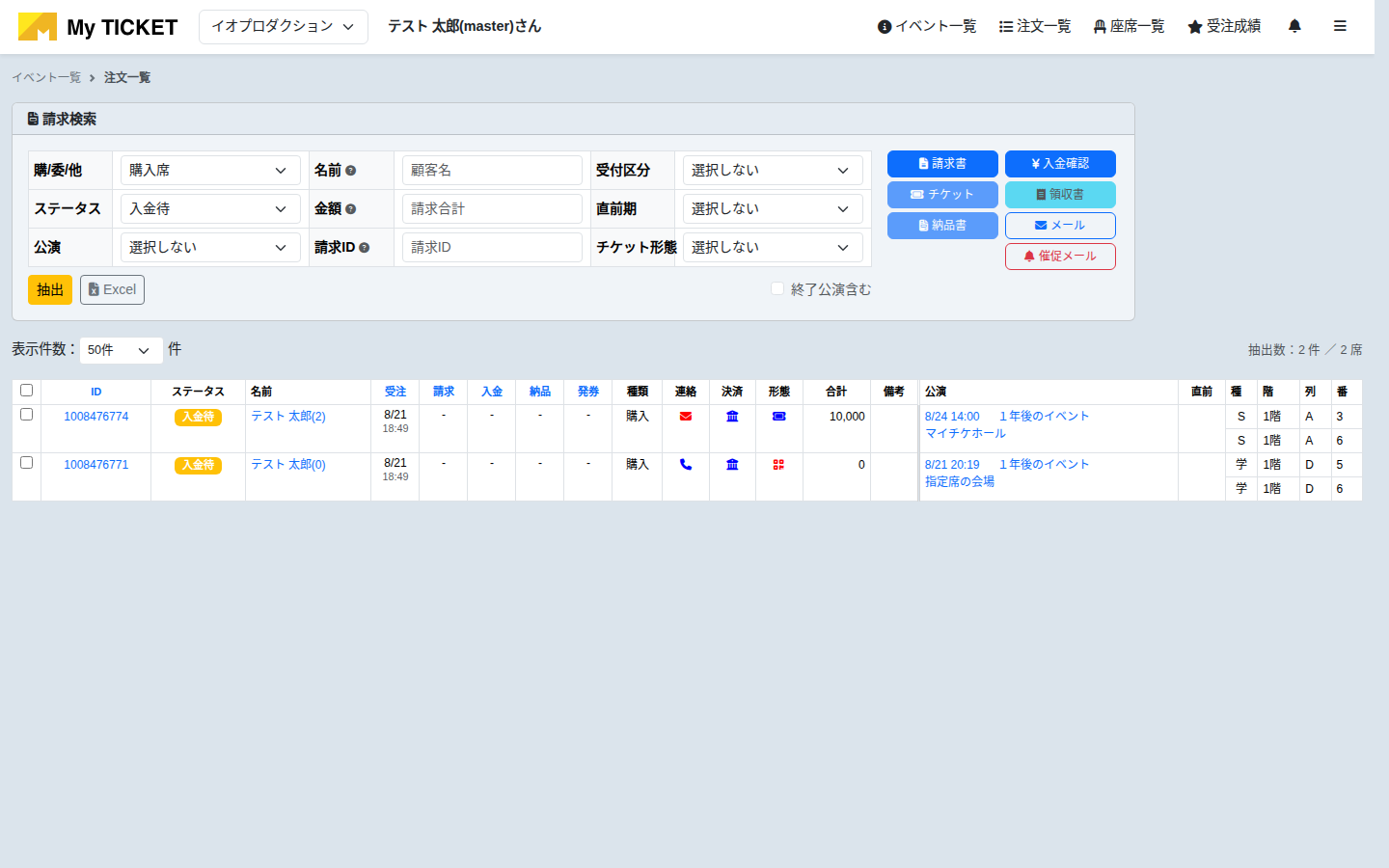The width and height of the screenshot is (1389, 868).
Task: Toggle the 終了公演含む checkbox
Action: 777,288
